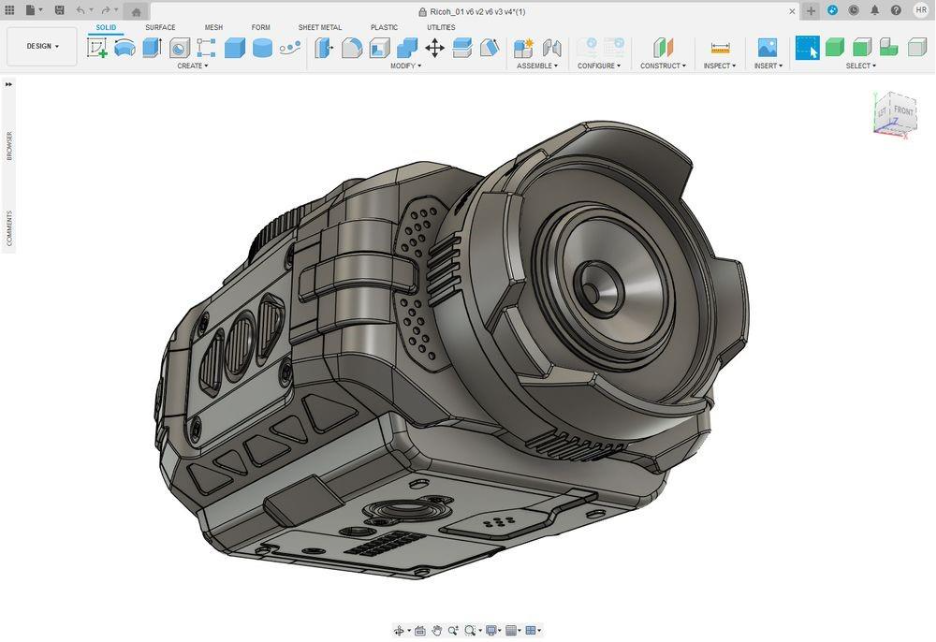The width and height of the screenshot is (936, 642).
Task: Switch to the MESH tab
Action: coord(214,27)
